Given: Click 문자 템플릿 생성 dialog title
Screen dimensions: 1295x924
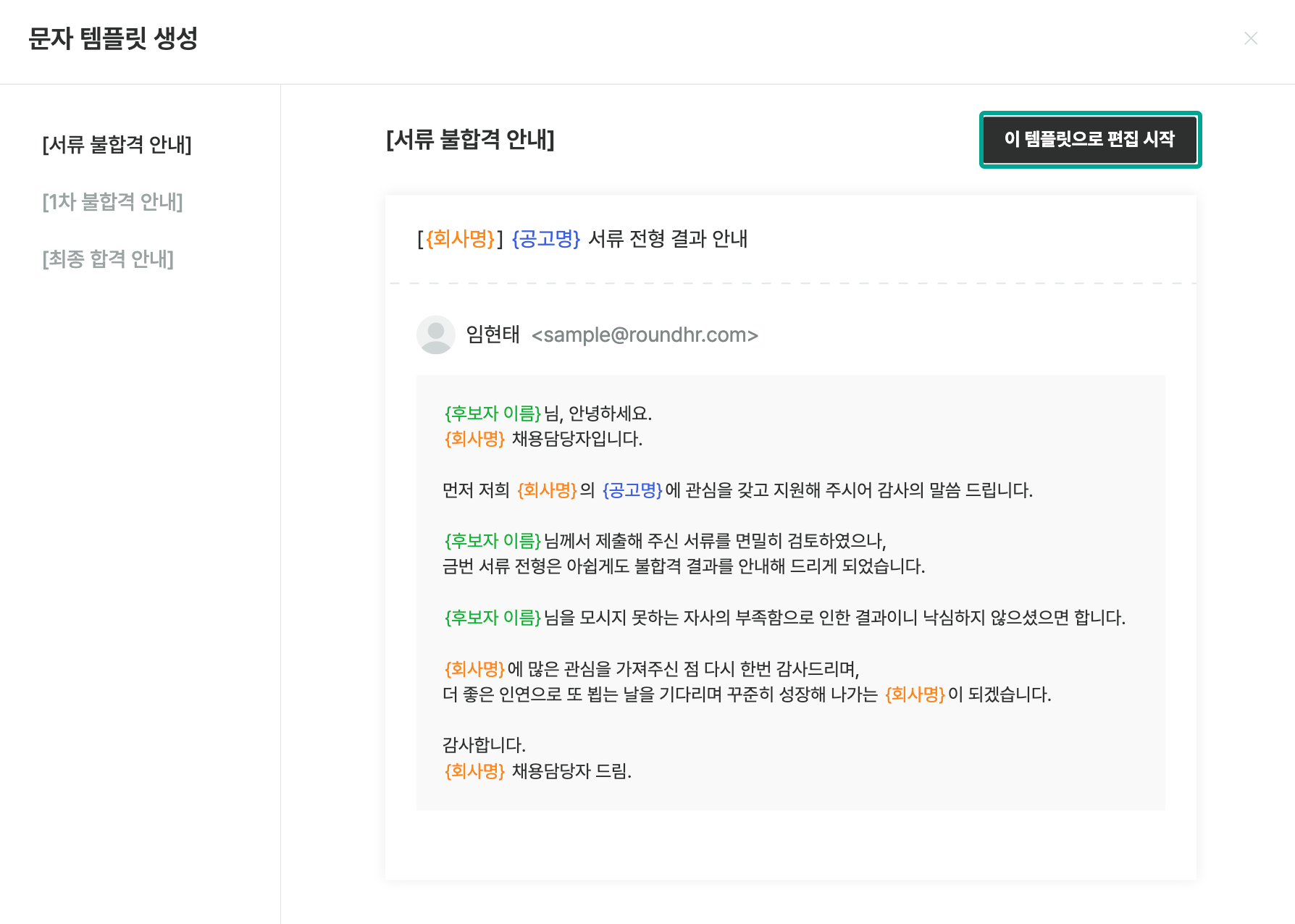Looking at the screenshot, I should [113, 38].
